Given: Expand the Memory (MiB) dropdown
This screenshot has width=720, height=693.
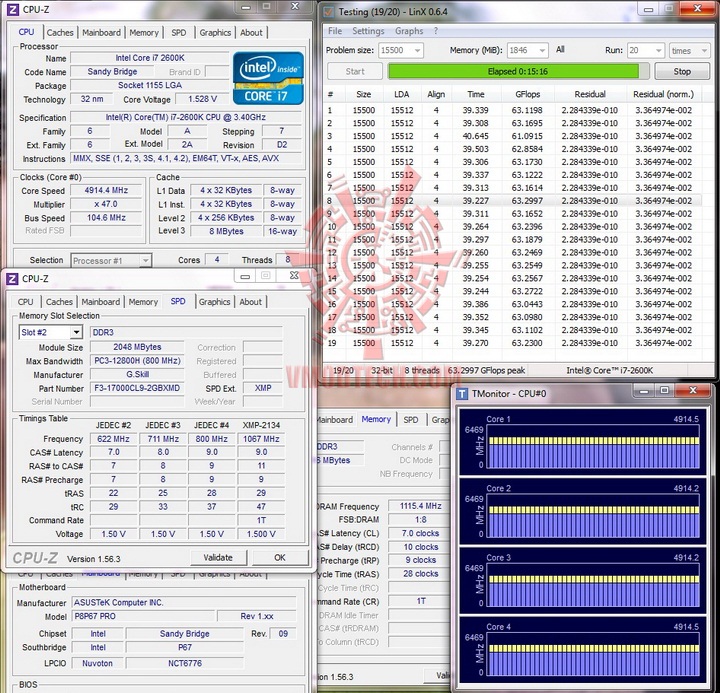Looking at the screenshot, I should coord(542,51).
